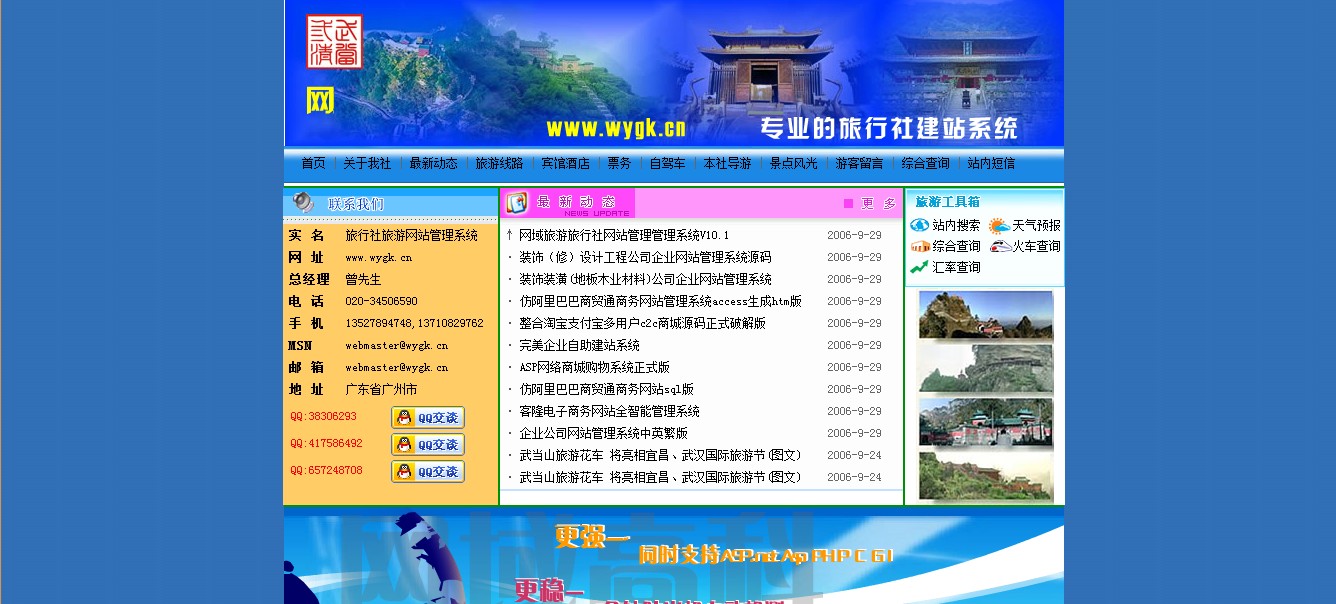Image resolution: width=1336 pixels, height=604 pixels.
Task: Click the www.wygk.cn banner text
Action: click(616, 128)
